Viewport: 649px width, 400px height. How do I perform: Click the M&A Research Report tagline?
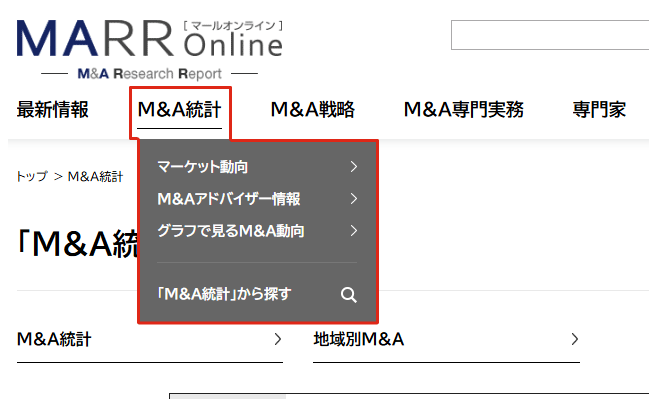(x=149, y=74)
